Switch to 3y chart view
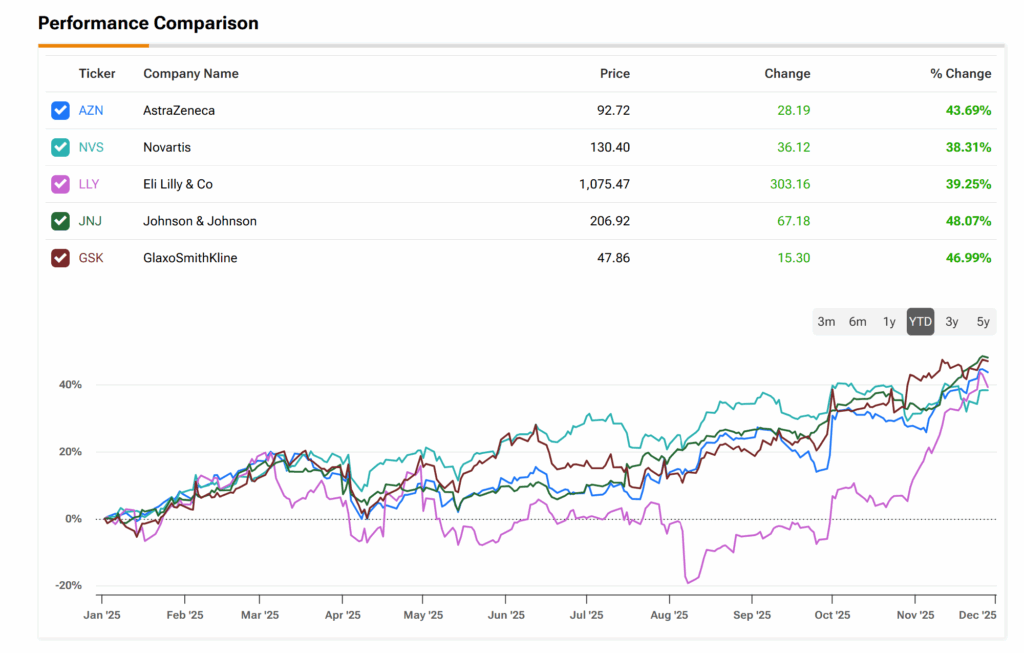Viewport: 1024px width, 653px height. tap(952, 321)
